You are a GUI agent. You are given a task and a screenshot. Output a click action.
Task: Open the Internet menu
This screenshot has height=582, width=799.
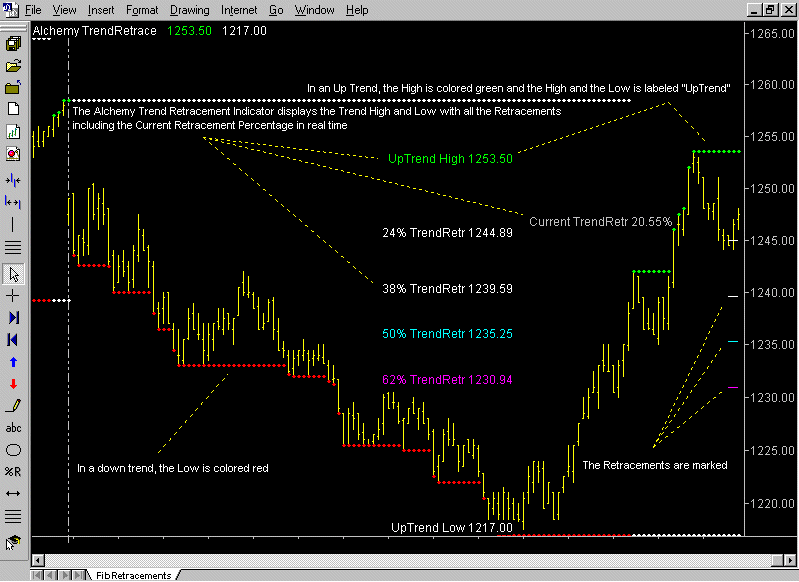[x=239, y=10]
